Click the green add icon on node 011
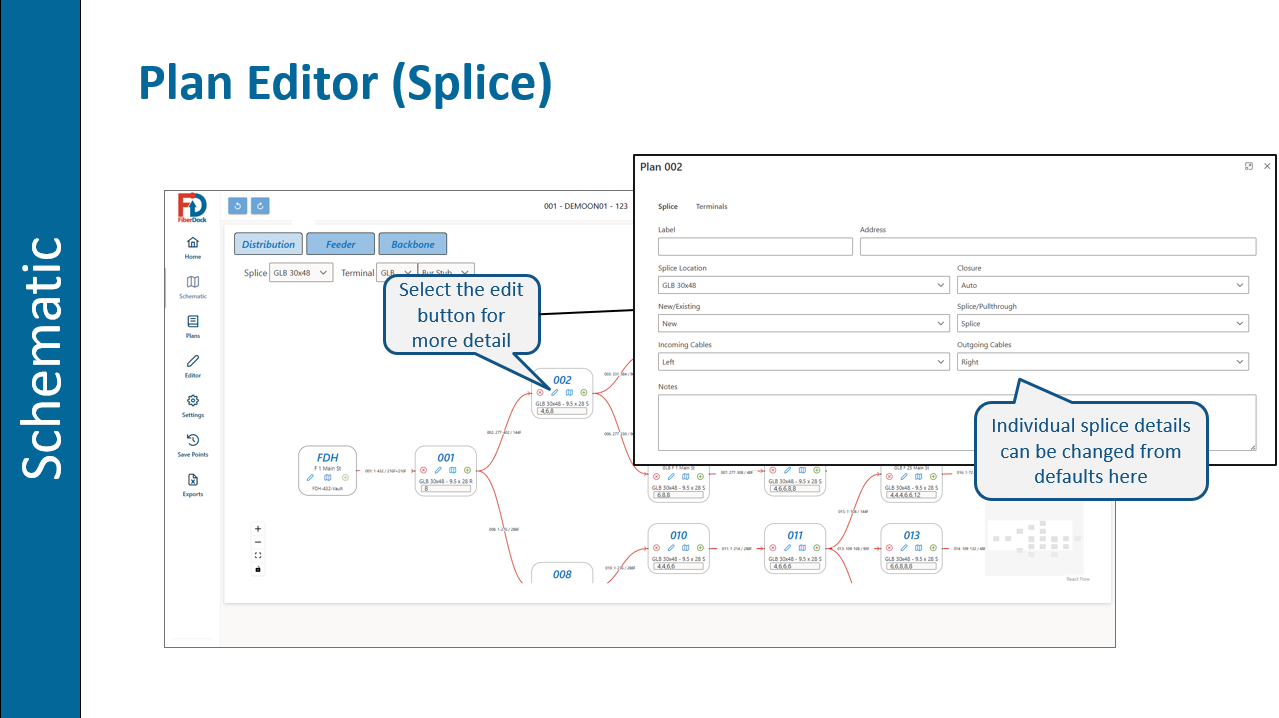Screen dimensions: 1279x718 pyautogui.click(x=817, y=548)
